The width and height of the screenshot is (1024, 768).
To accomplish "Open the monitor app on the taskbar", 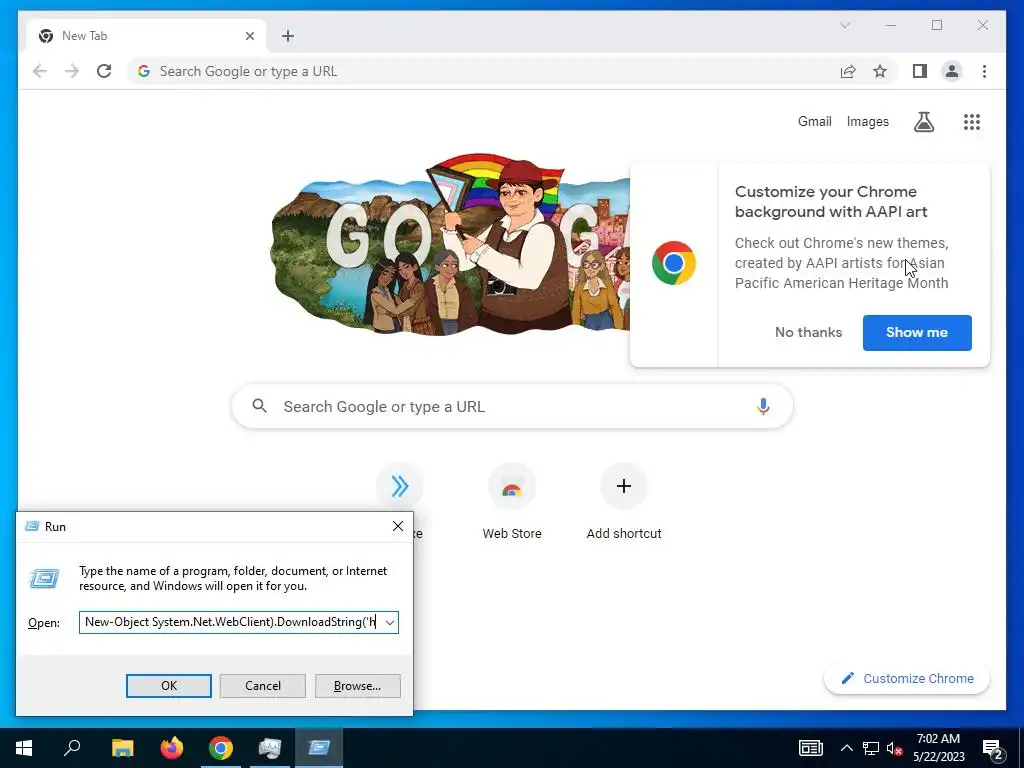I will pos(270,748).
